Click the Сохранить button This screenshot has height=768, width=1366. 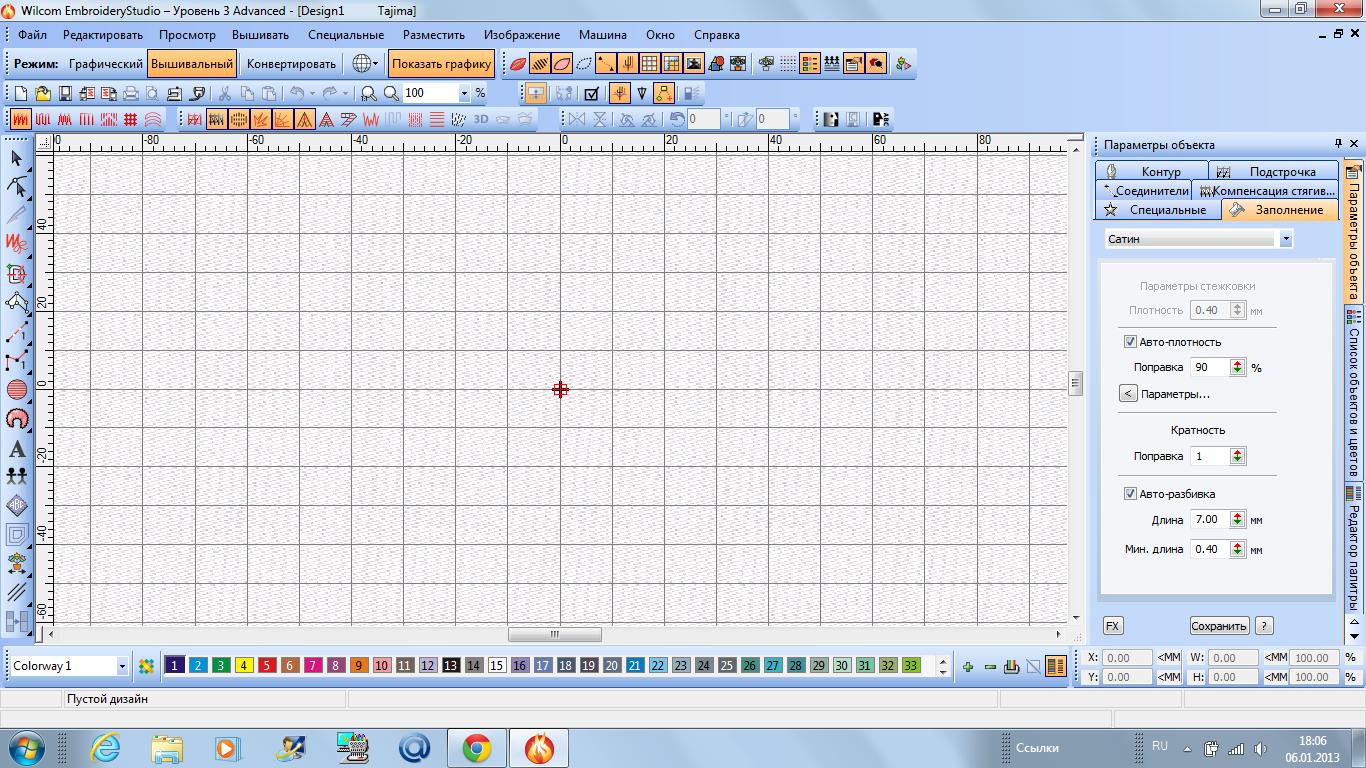[1218, 626]
